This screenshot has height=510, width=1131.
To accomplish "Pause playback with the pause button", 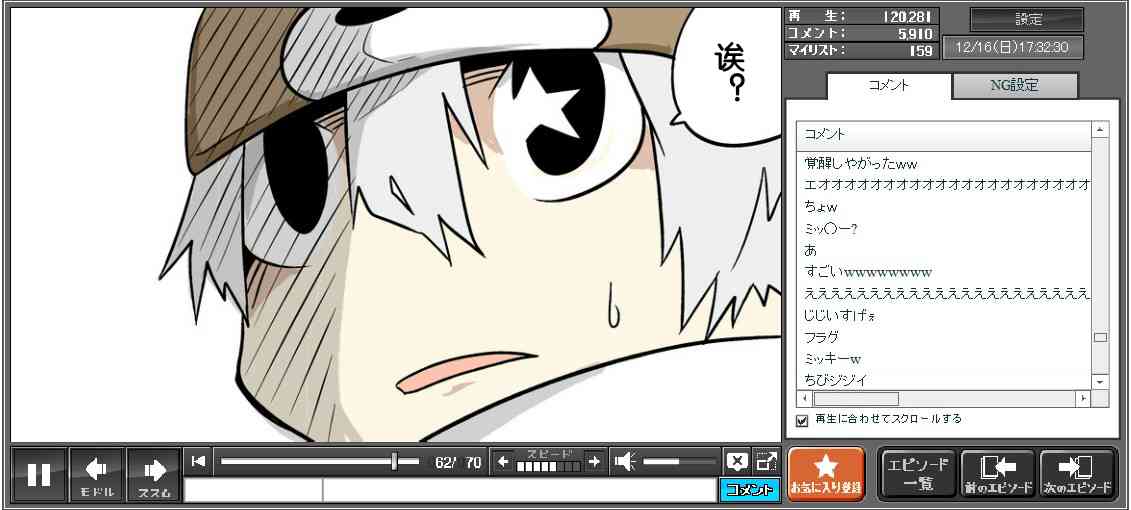I will (39, 474).
